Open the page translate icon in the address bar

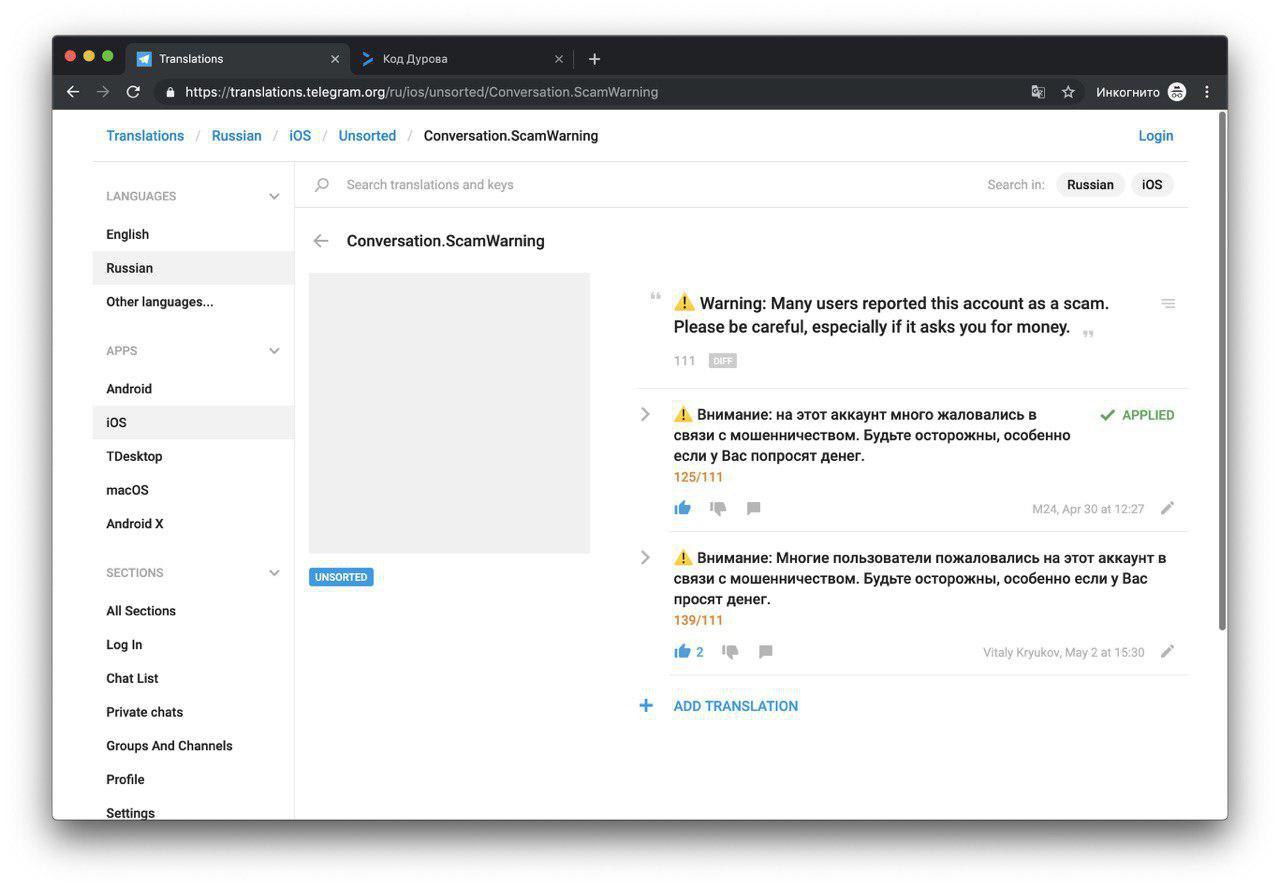coord(1038,92)
